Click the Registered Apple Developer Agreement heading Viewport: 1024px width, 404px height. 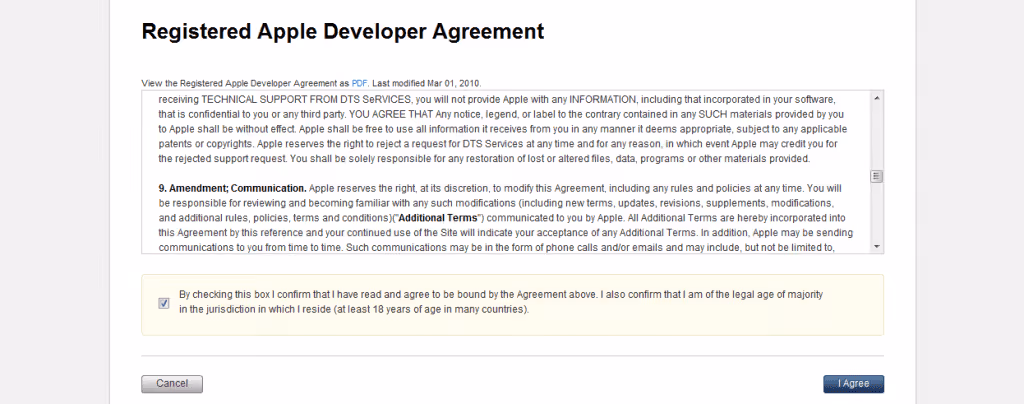pyautogui.click(x=343, y=31)
